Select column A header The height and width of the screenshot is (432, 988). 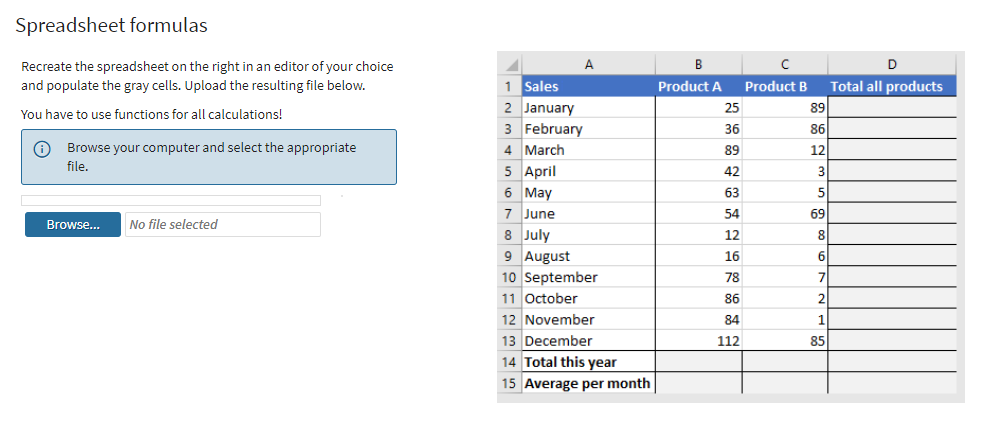(588, 65)
